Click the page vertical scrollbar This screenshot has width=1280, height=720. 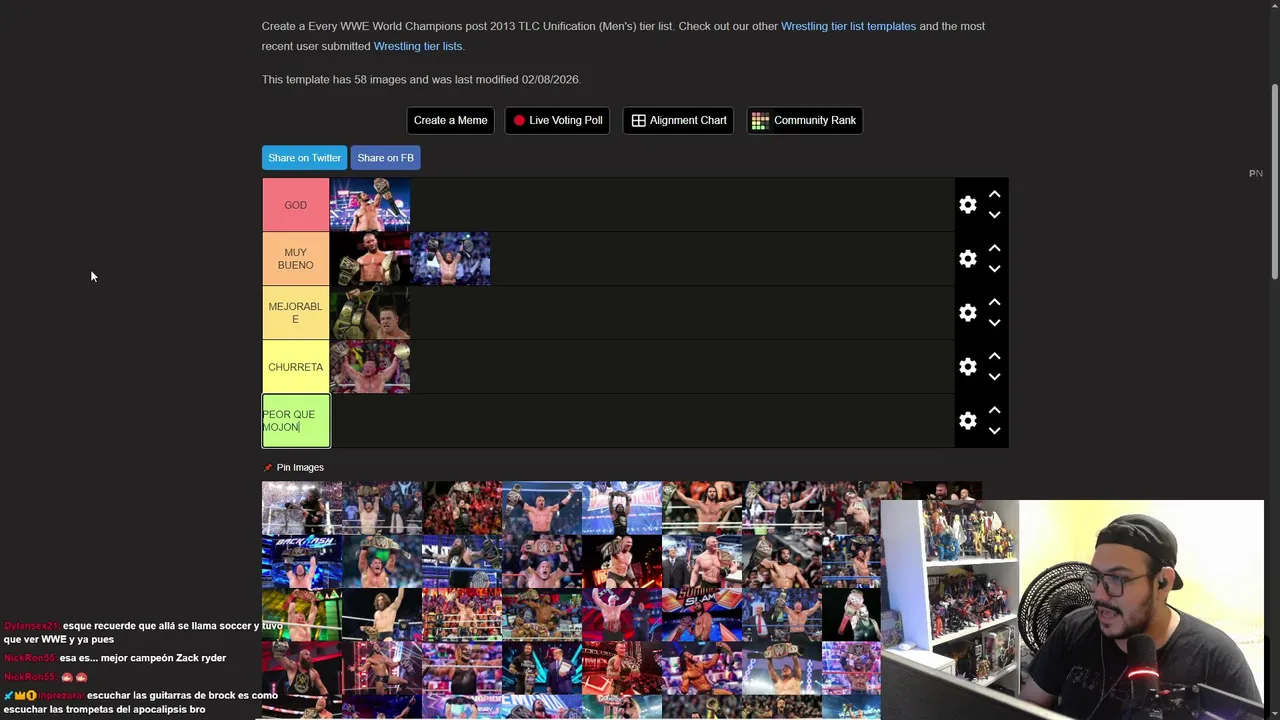tap(1274, 180)
